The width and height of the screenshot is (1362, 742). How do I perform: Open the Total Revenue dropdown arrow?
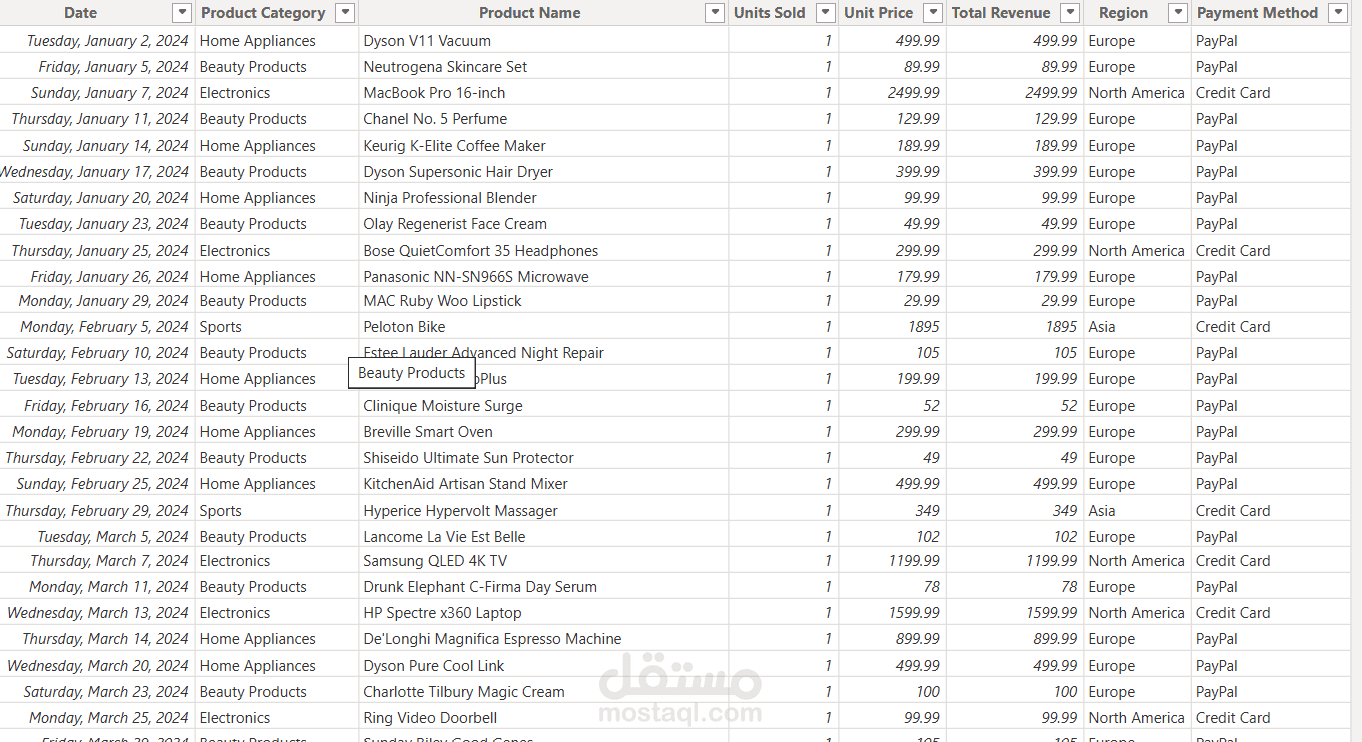1071,13
